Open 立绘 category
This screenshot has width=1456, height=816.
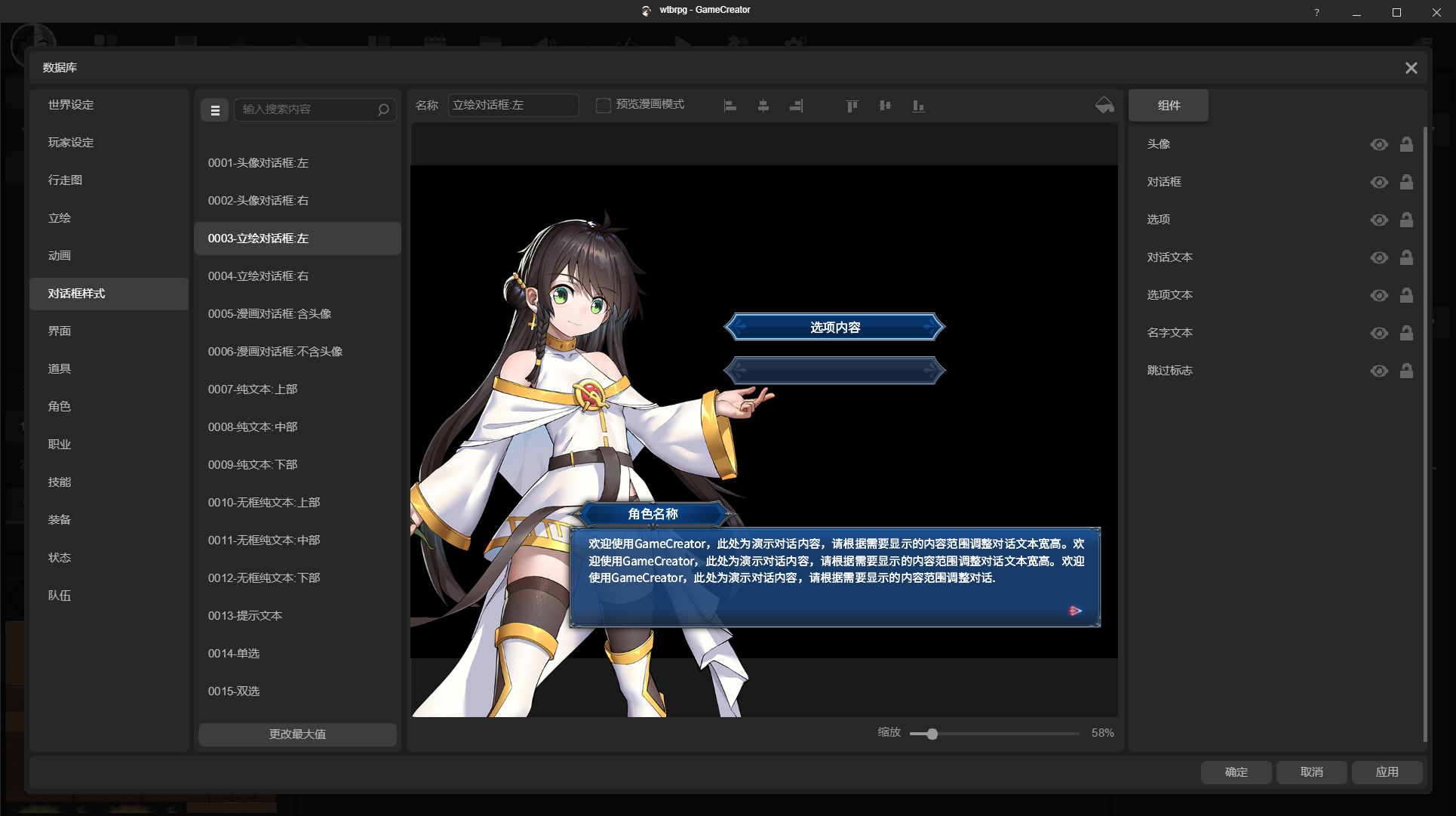pos(109,218)
